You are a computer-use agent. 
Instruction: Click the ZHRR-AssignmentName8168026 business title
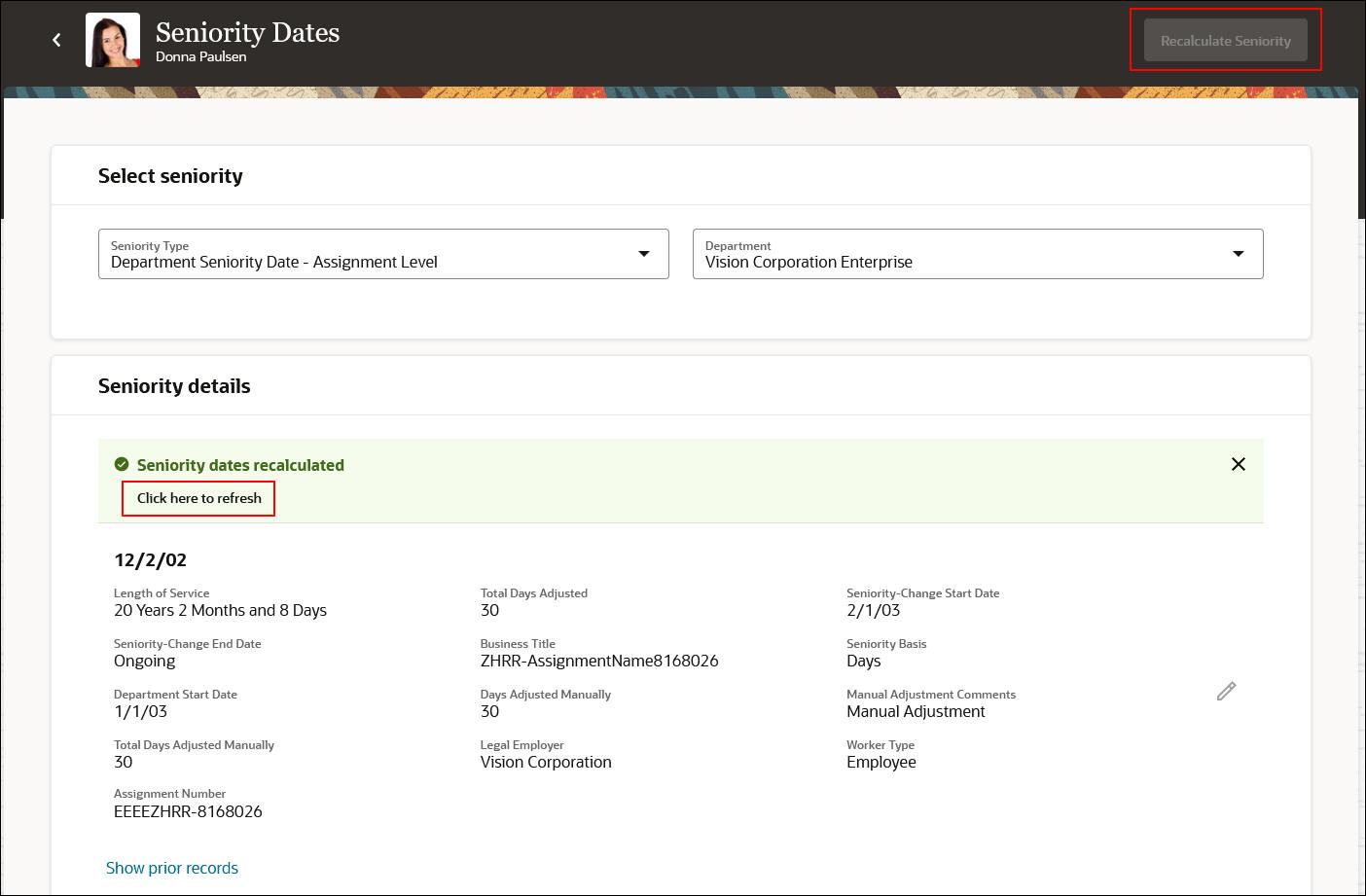[598, 661]
